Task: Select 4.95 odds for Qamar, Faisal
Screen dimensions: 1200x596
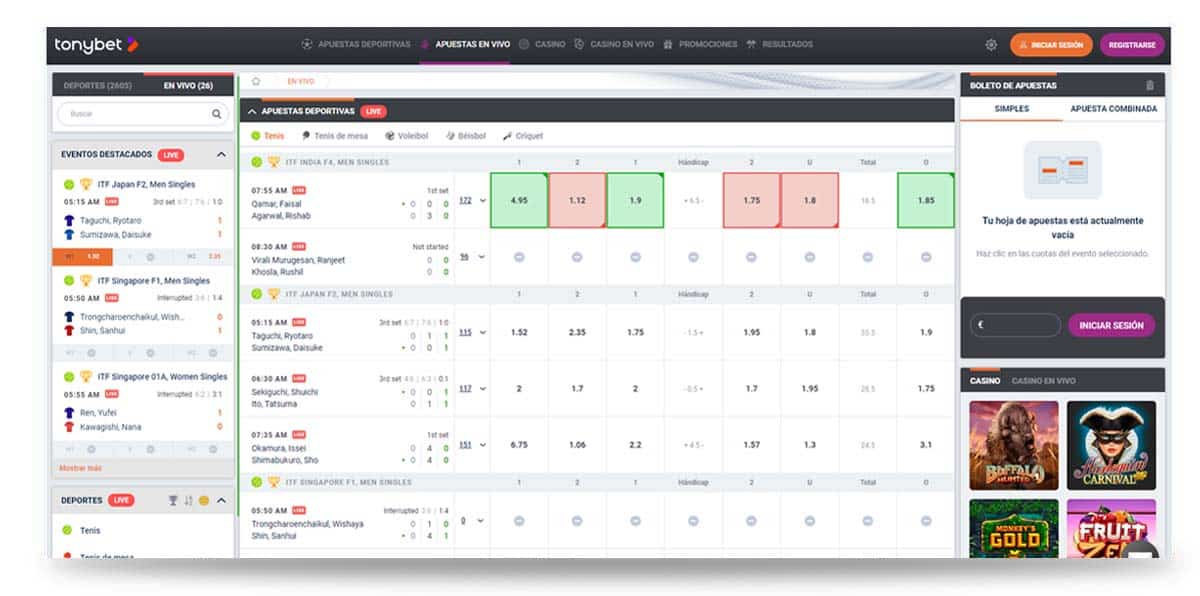Action: click(519, 200)
